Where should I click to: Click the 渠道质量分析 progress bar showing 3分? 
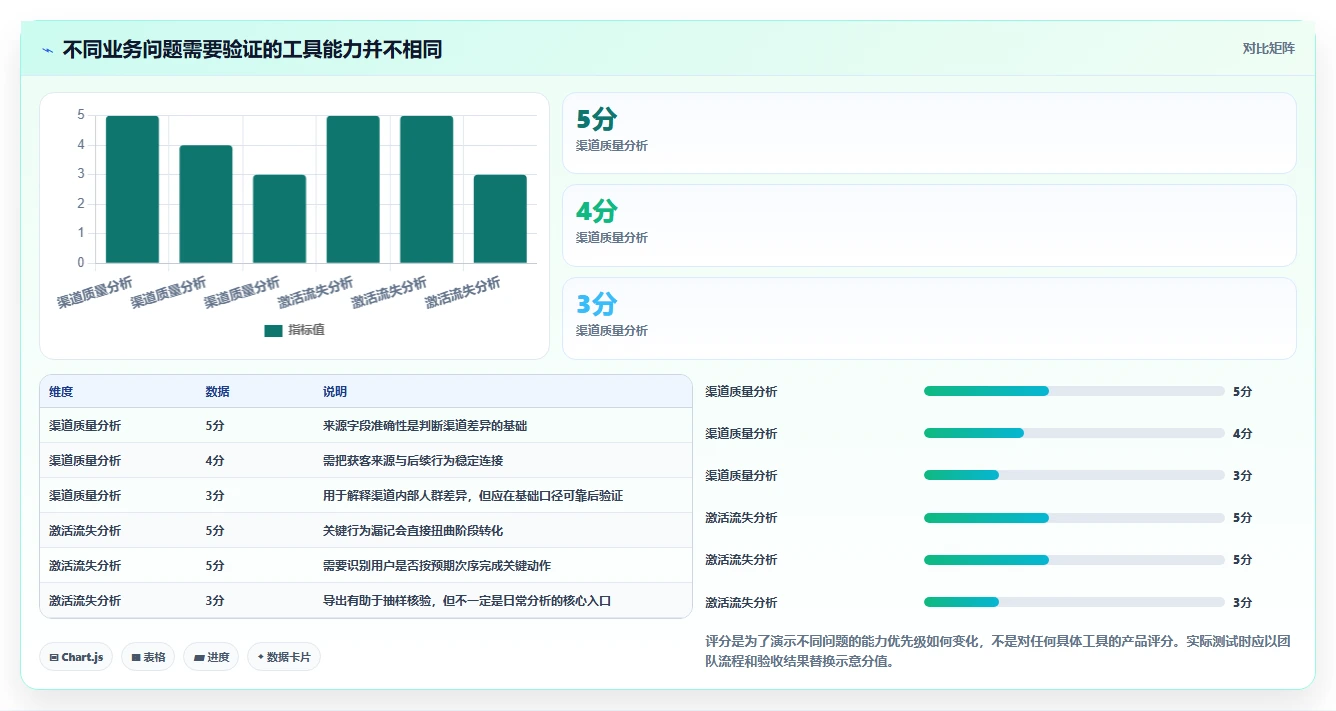tap(1074, 475)
